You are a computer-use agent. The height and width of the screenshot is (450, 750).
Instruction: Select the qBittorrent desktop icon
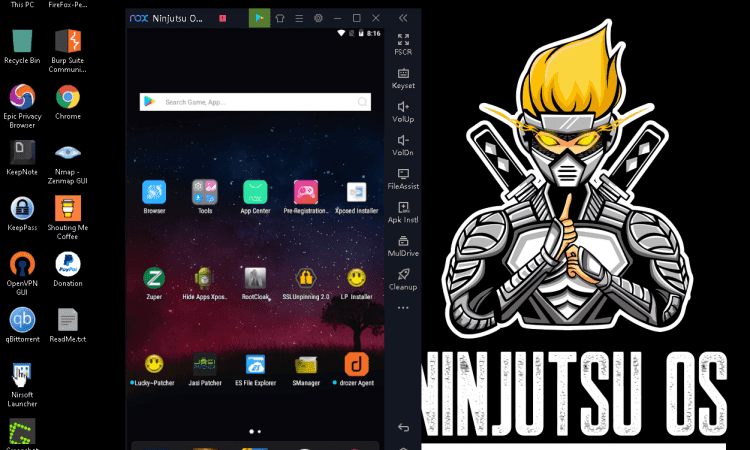[22, 325]
